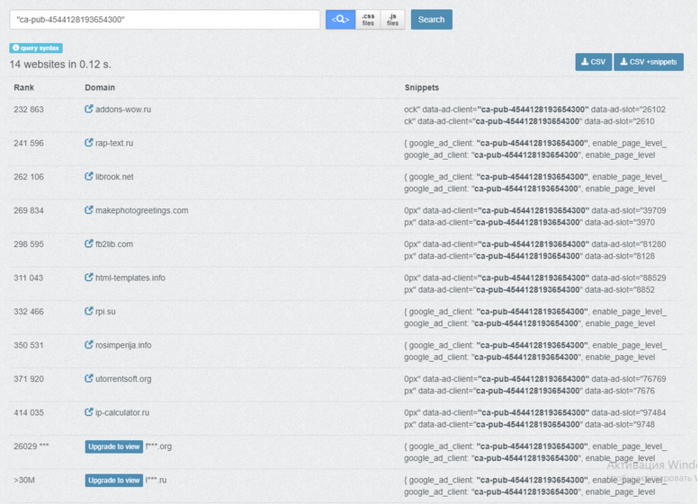The width and height of the screenshot is (700, 504).
Task: Open external link icon for addons-wow.ru
Action: [89, 109]
